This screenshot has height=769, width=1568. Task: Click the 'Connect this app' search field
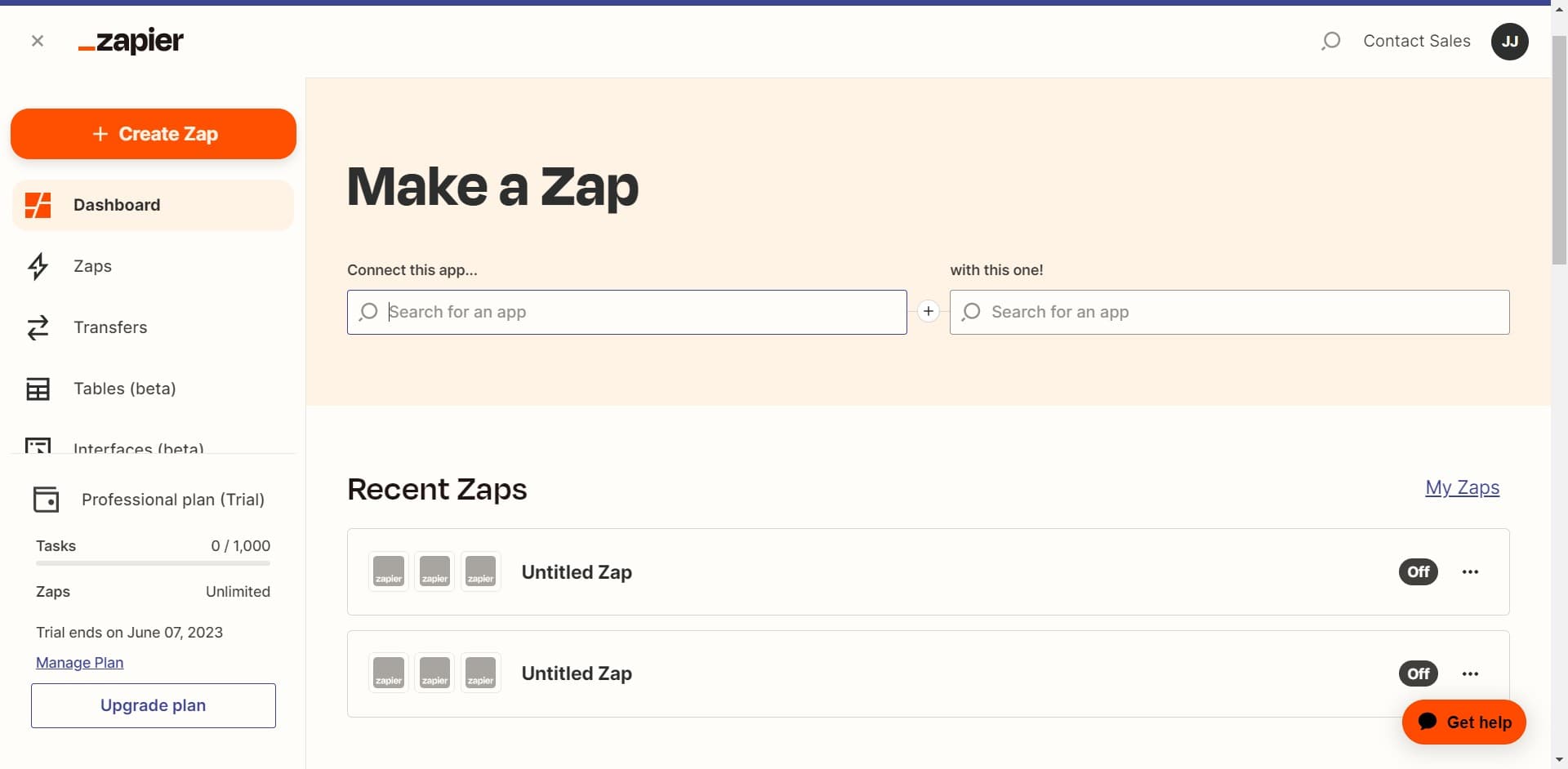coord(626,312)
